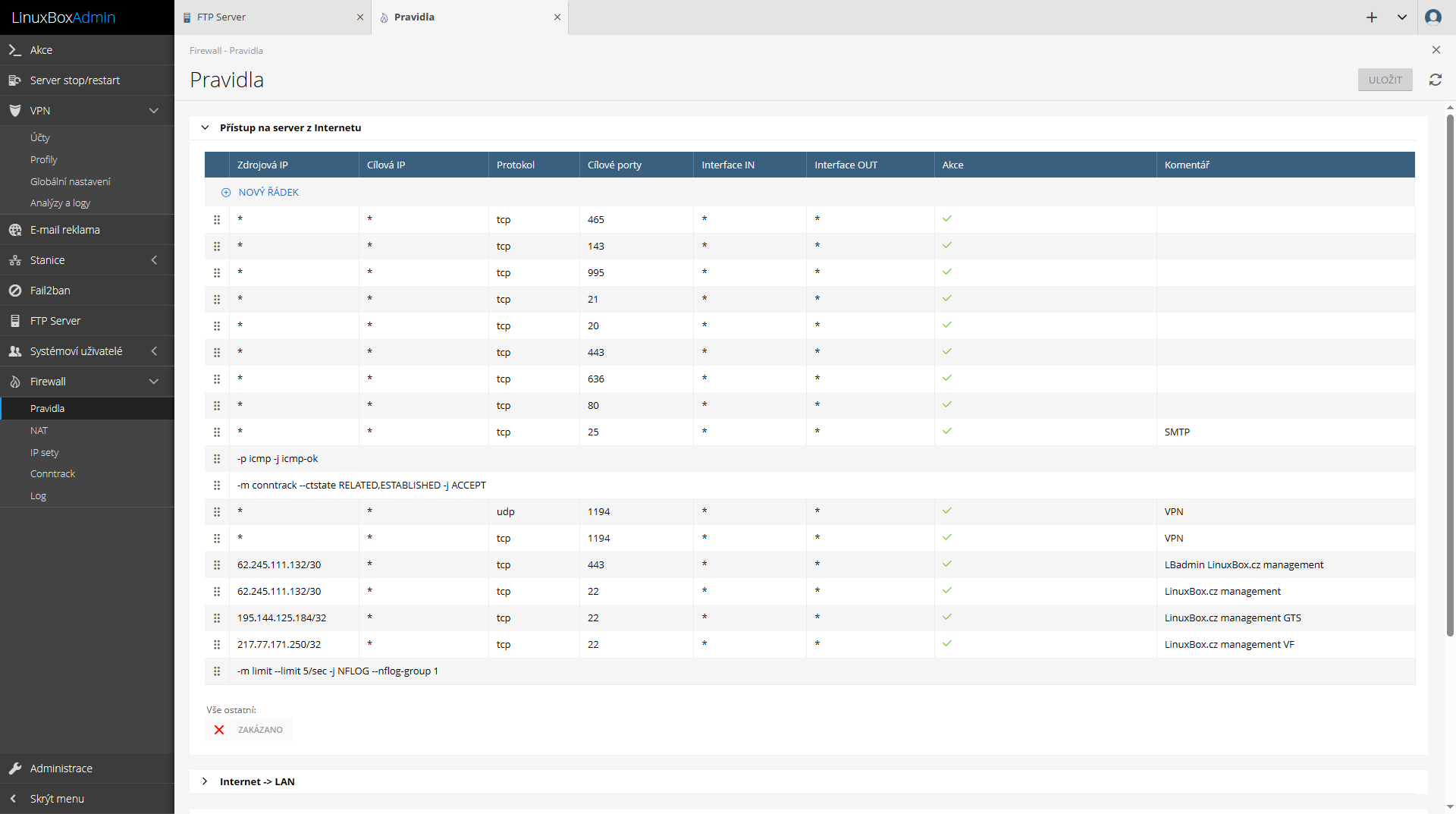
Task: Open Účty under VPN menu
Action: (x=40, y=137)
